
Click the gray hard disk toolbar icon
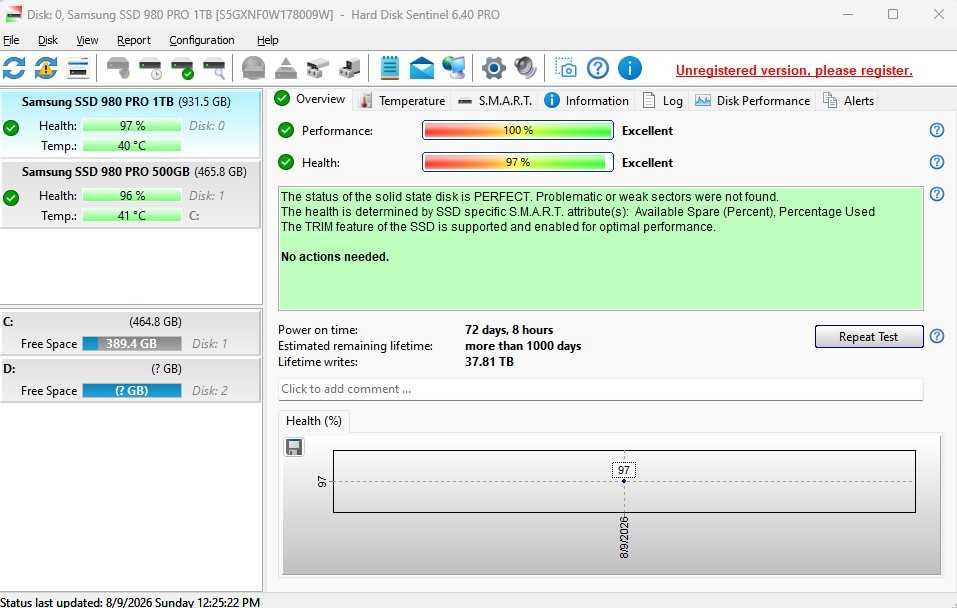click(118, 68)
